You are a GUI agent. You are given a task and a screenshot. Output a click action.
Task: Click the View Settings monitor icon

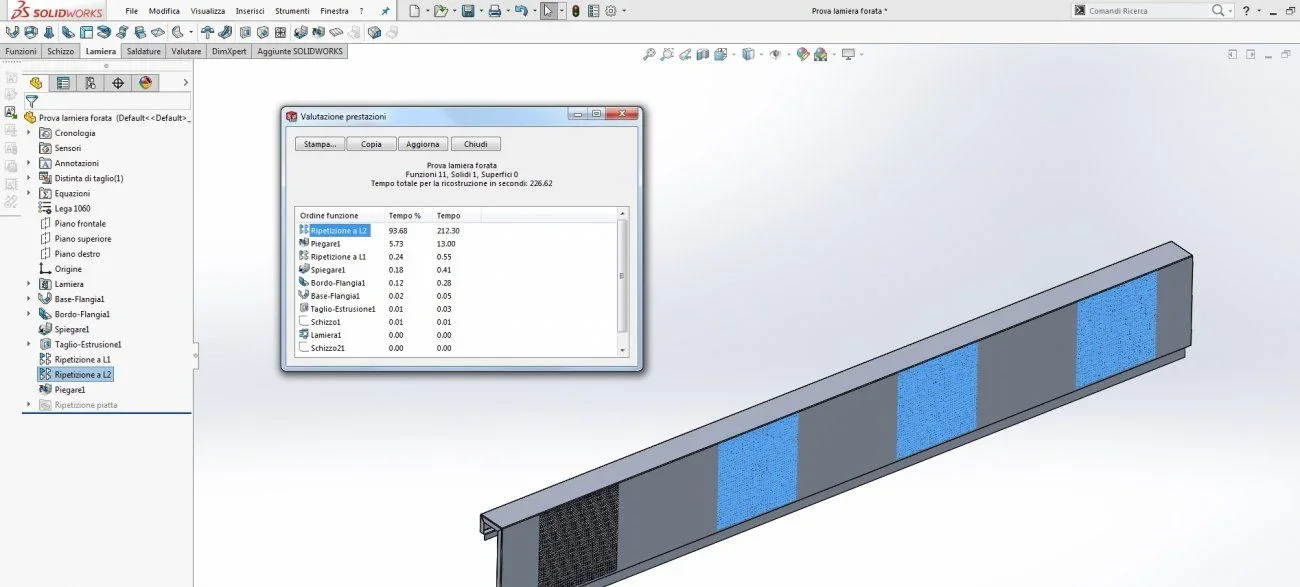tap(848, 54)
